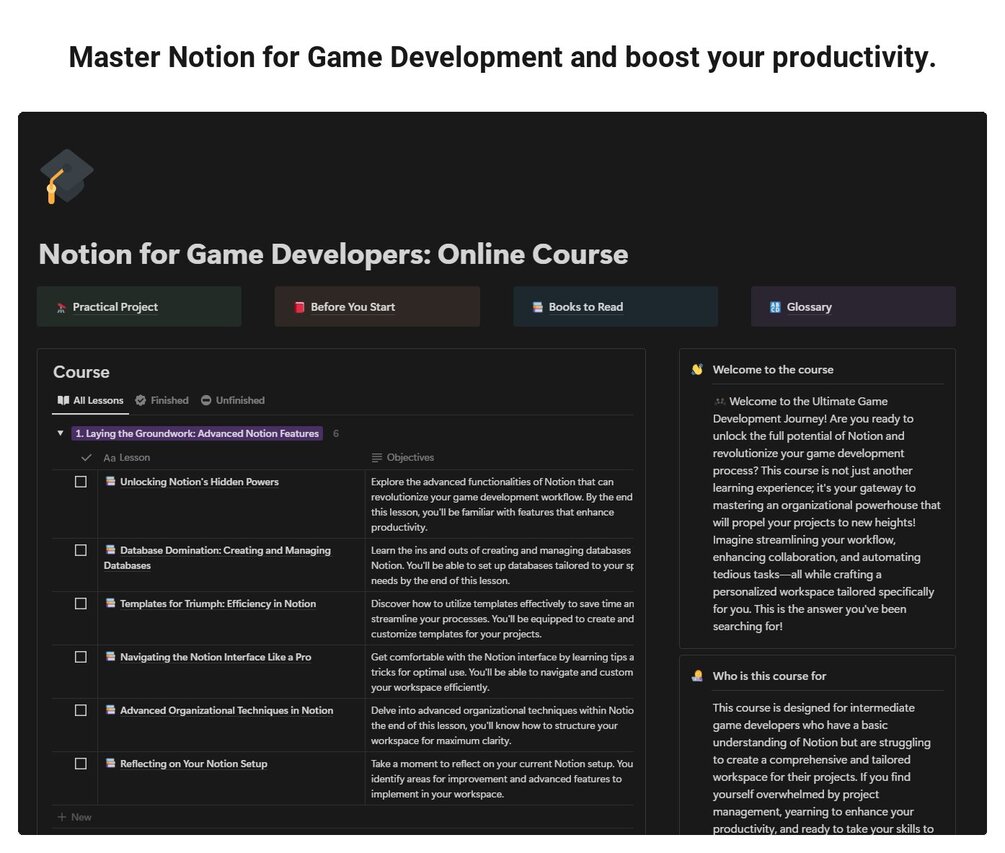
Task: Click the Practical Project icon
Action: click(62, 308)
